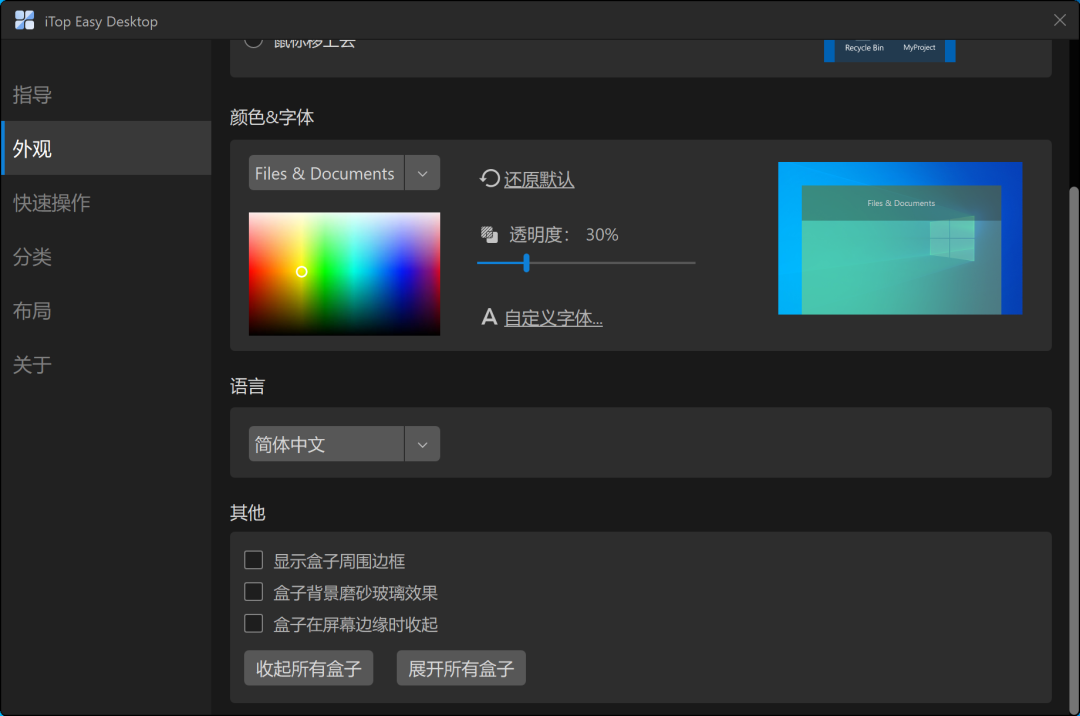Click the iTop Easy Desktop app logo

coord(24,21)
